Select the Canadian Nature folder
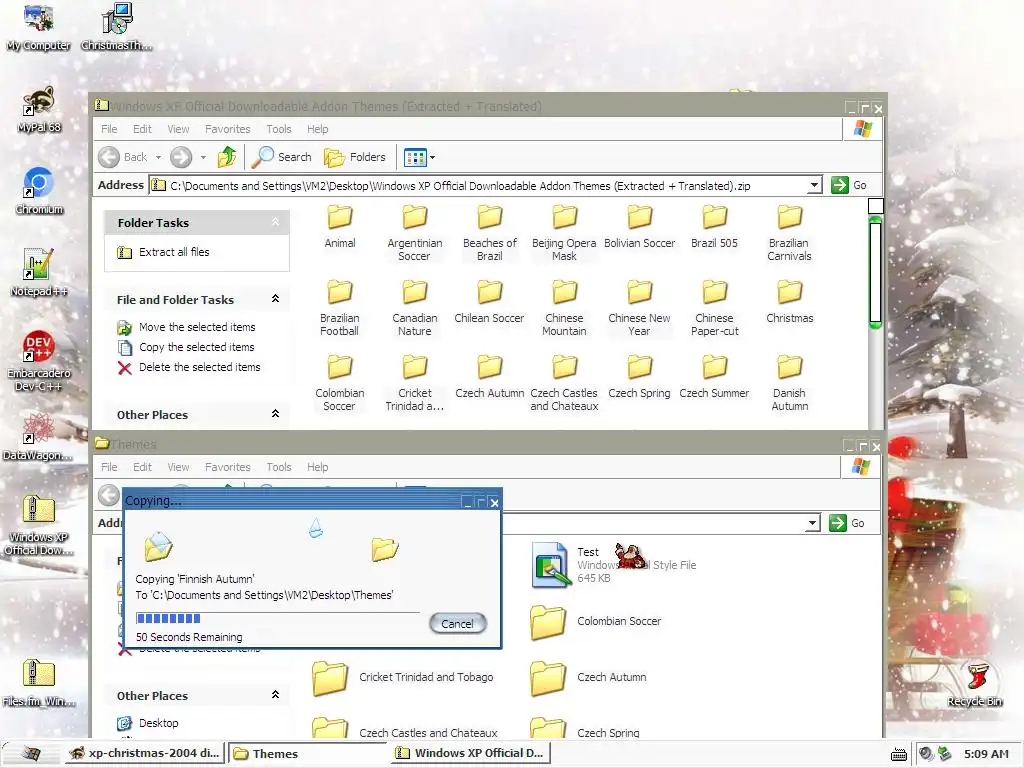 pyautogui.click(x=415, y=308)
